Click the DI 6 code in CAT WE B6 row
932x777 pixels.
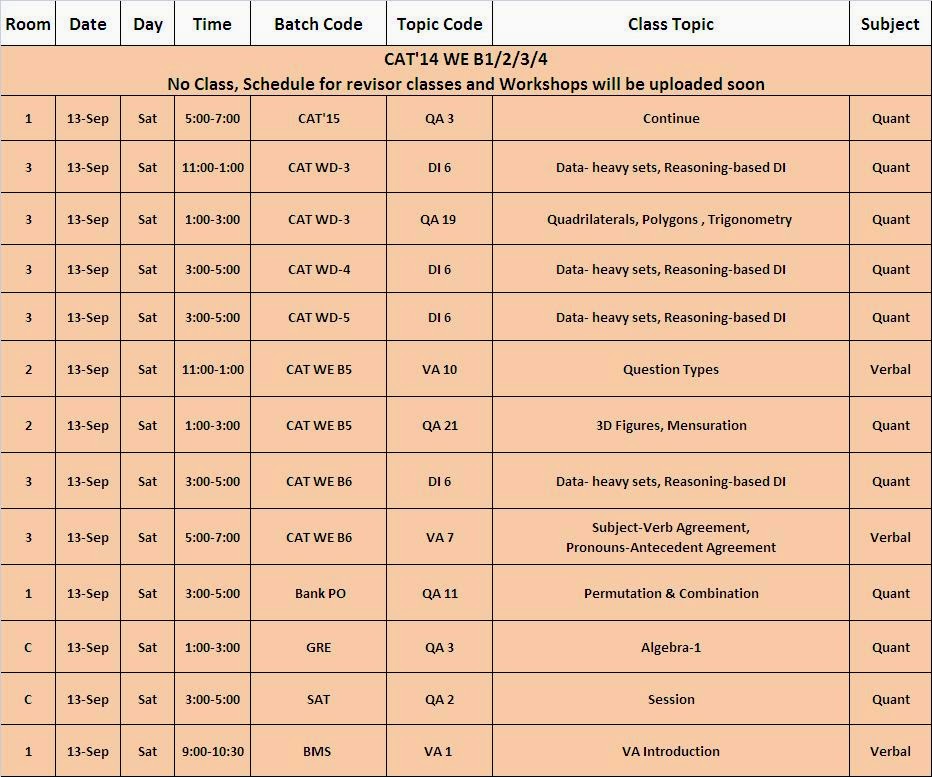439,482
